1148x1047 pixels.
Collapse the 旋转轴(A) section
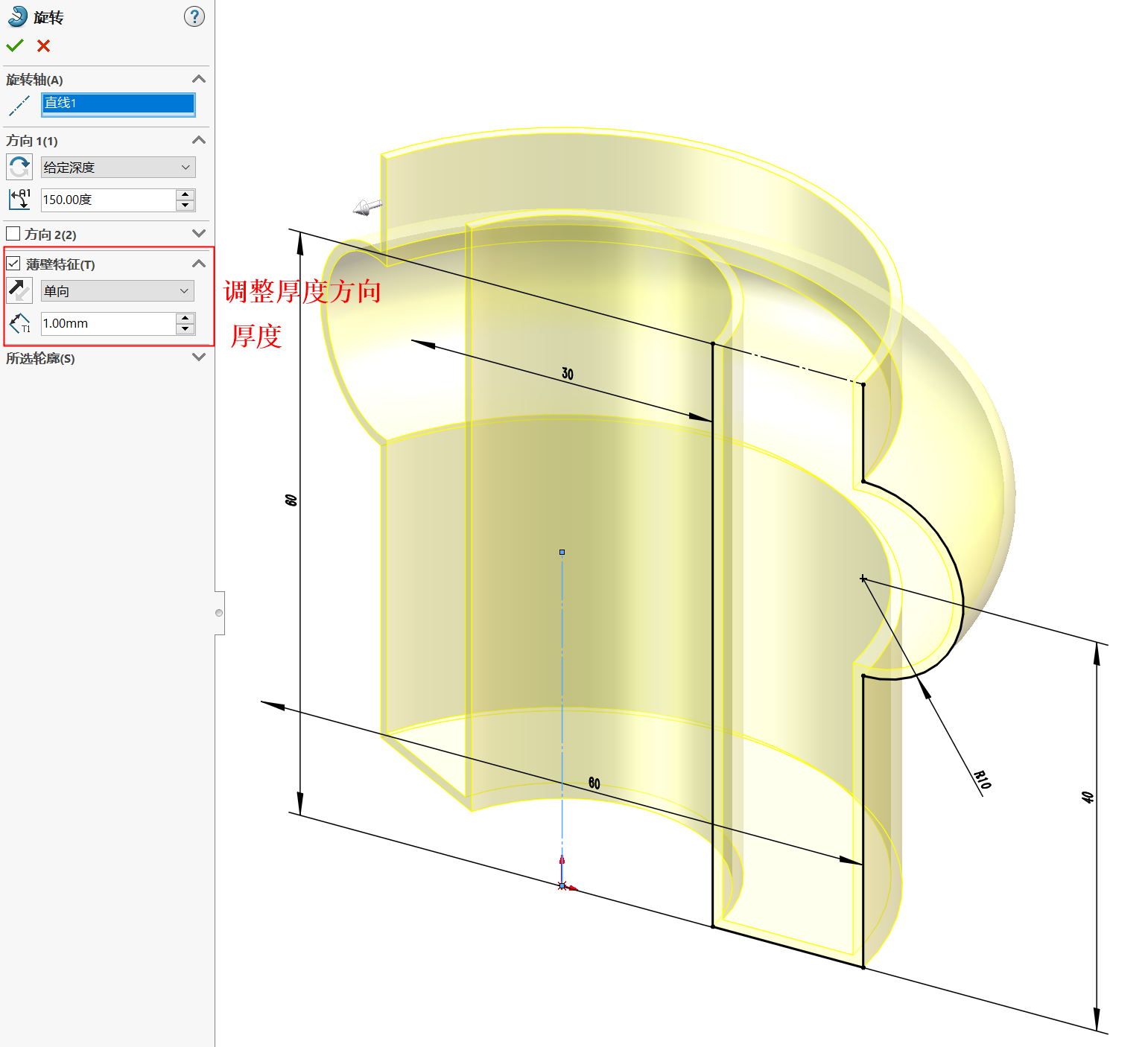(199, 79)
